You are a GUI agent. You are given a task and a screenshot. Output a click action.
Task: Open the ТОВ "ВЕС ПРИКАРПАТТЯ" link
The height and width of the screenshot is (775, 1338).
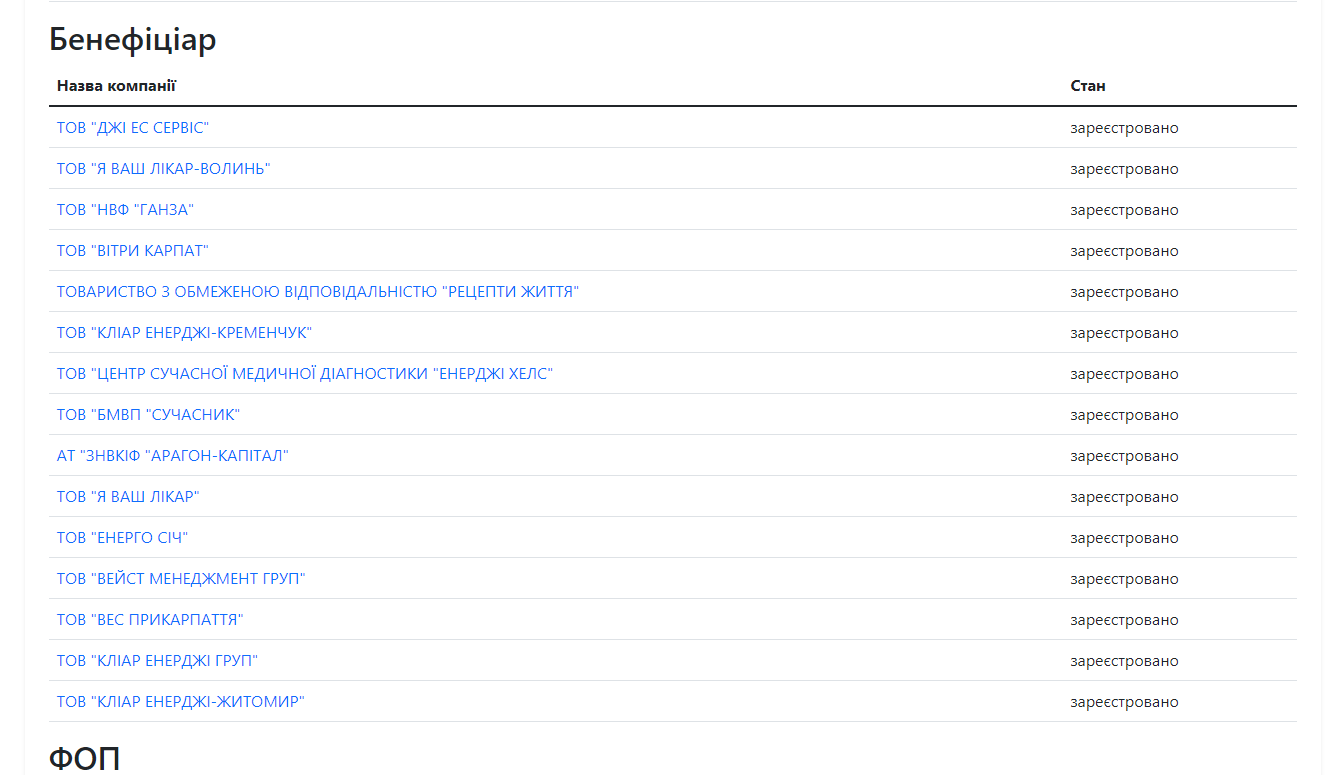point(150,620)
